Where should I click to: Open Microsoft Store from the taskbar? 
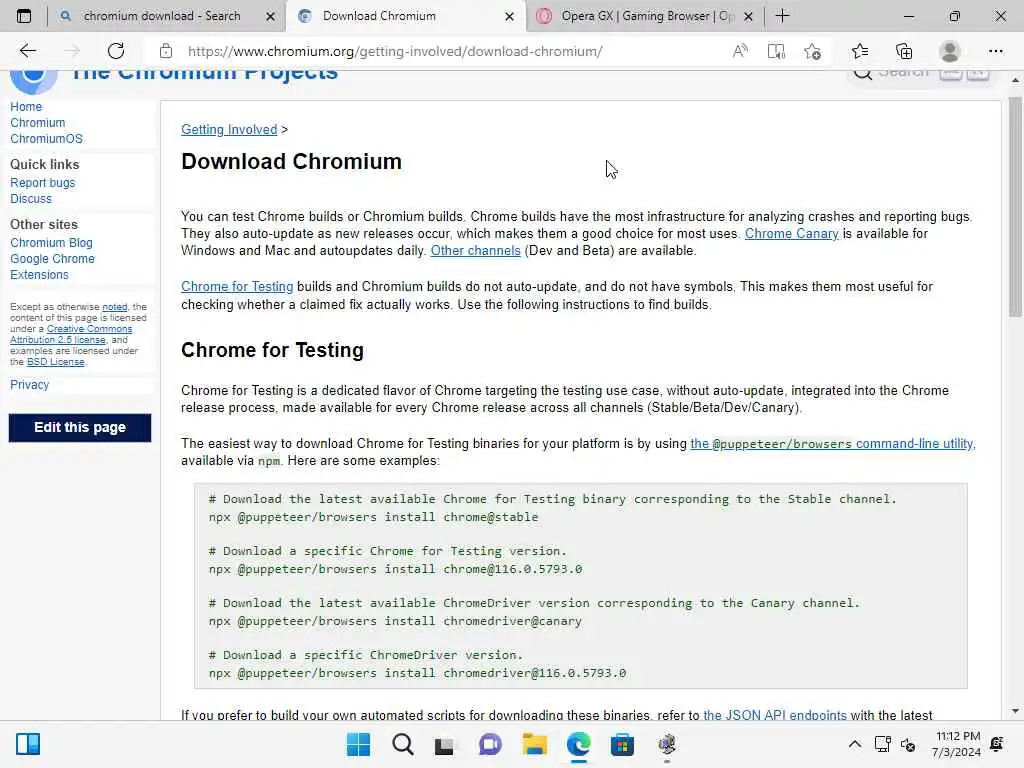click(622, 744)
